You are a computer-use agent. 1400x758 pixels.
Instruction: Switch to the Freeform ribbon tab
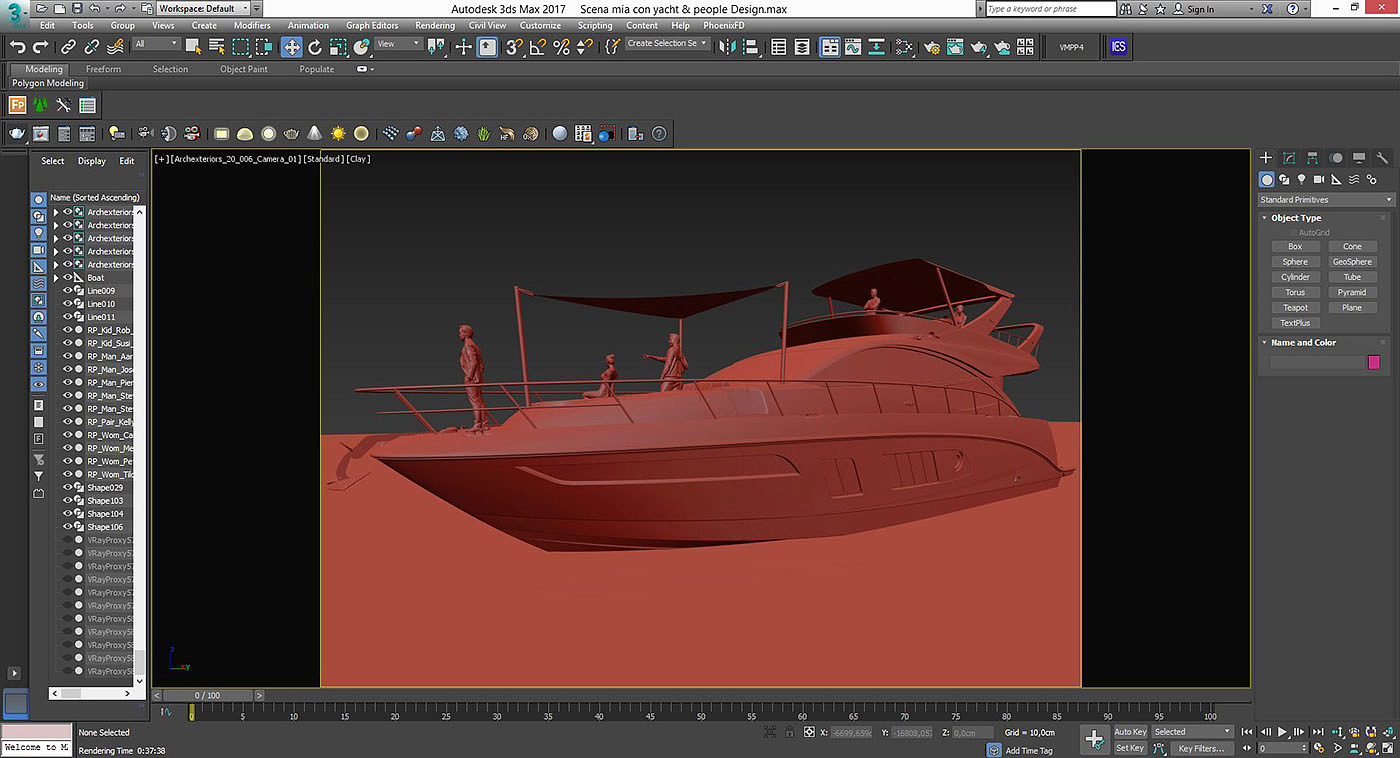[x=103, y=69]
